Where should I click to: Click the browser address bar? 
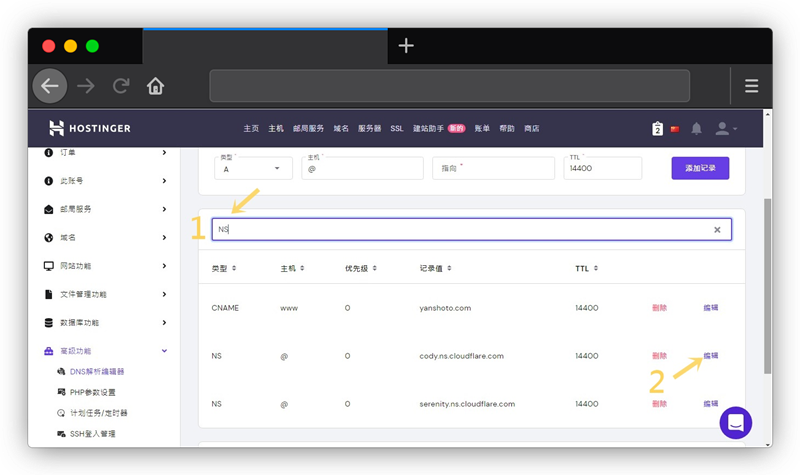point(449,86)
